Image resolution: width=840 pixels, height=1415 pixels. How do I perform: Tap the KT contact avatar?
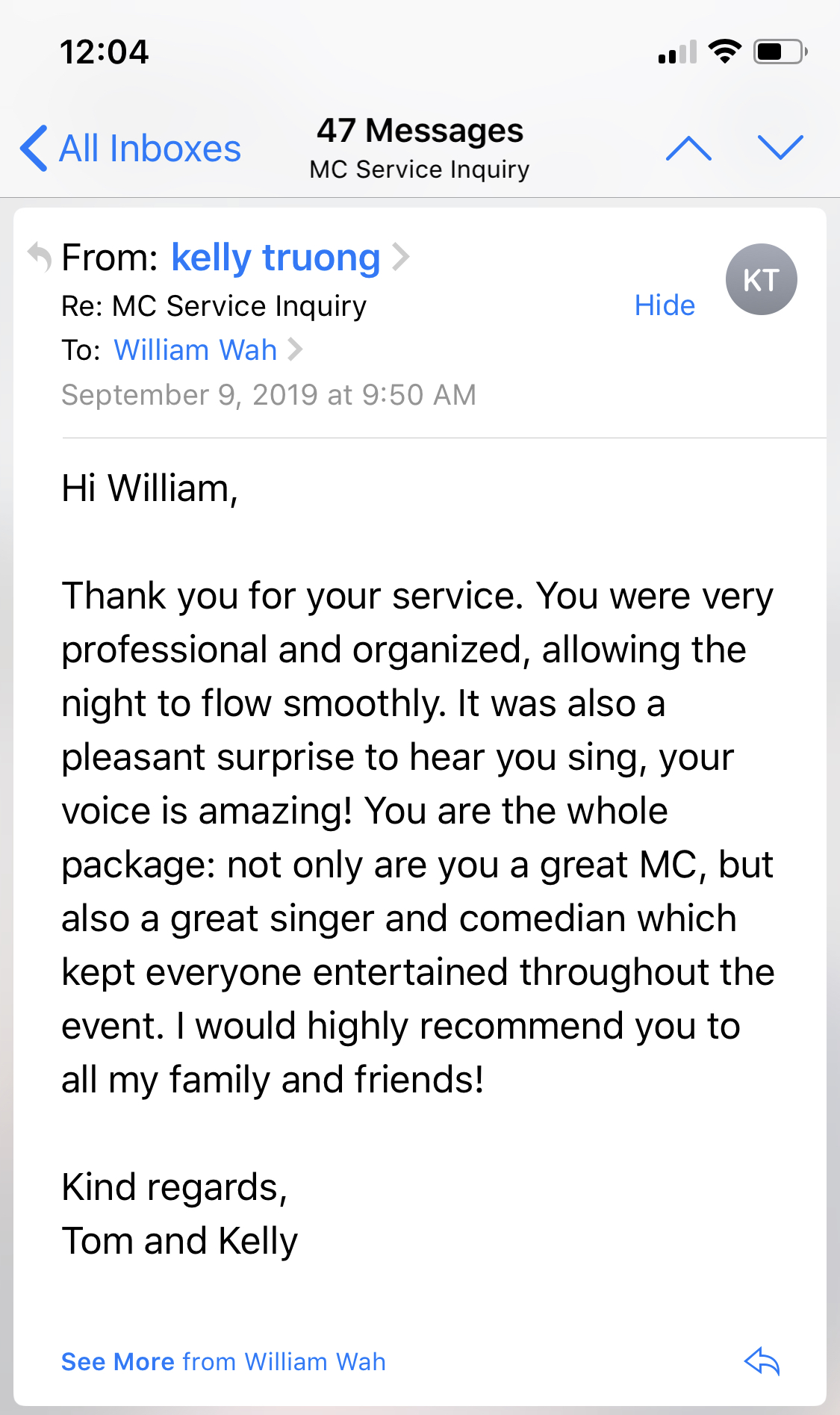761,279
